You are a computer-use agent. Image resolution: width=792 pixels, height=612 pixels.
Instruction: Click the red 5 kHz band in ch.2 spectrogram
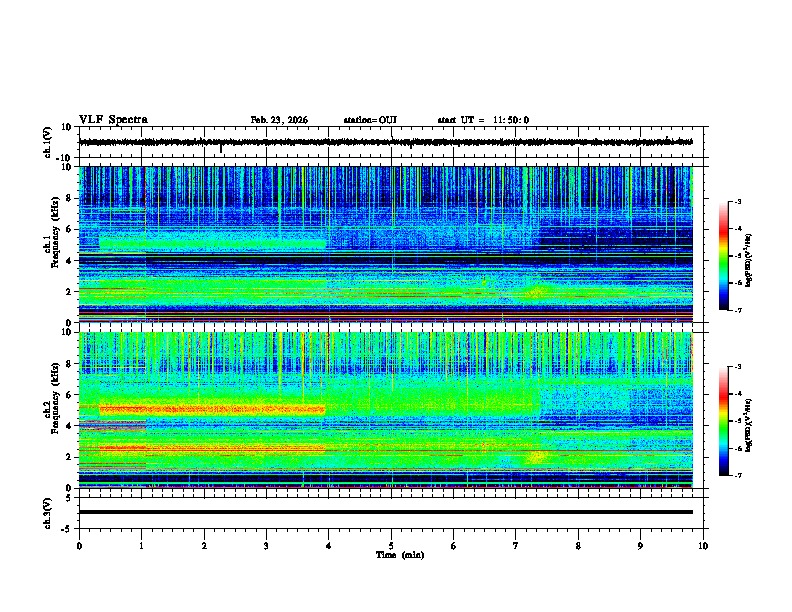[x=212, y=409]
